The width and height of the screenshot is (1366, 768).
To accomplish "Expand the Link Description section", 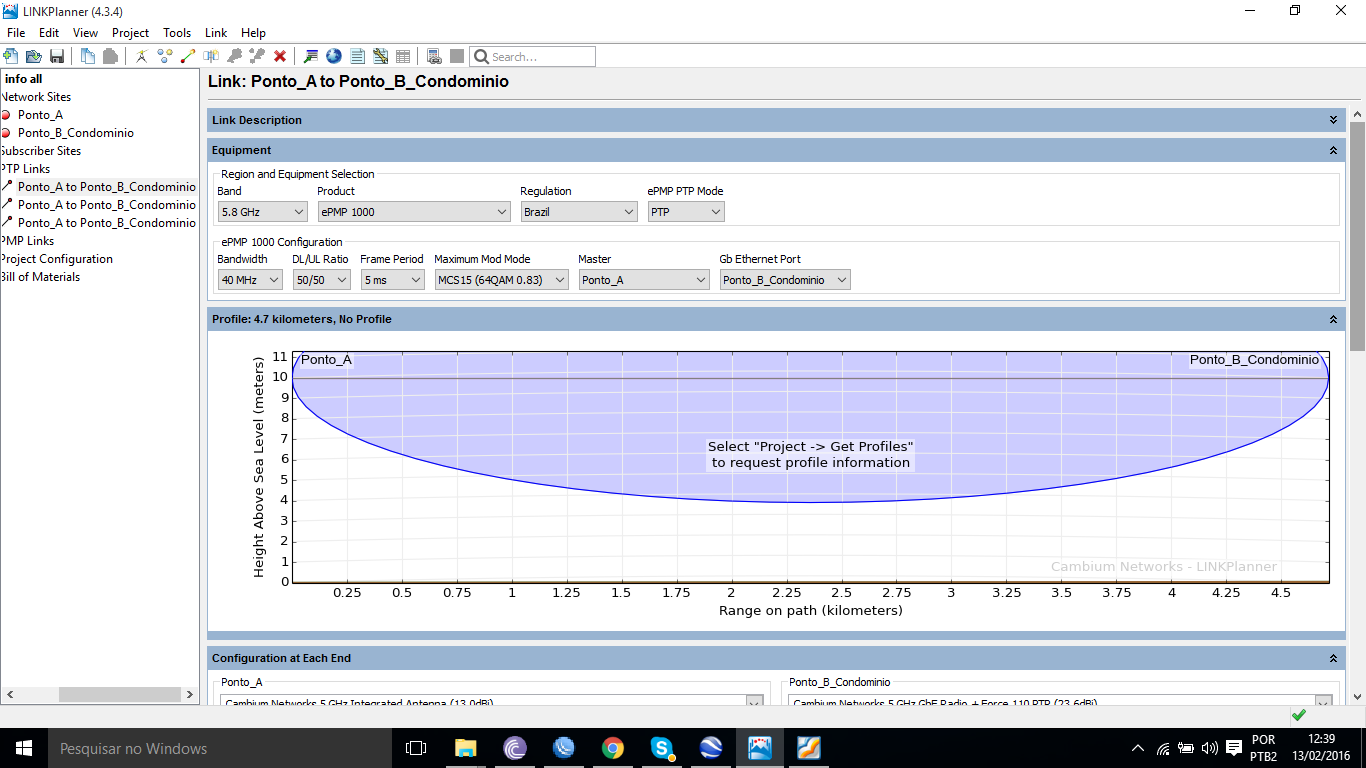I will (1333, 120).
